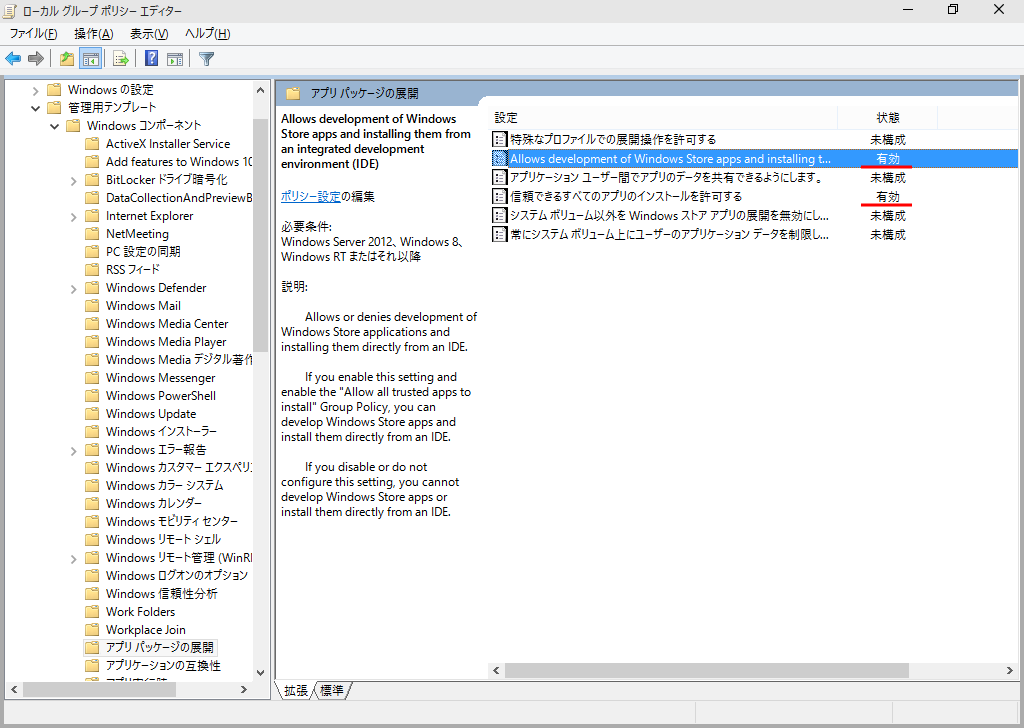Toggle the action pane toolbar icon

(175, 59)
